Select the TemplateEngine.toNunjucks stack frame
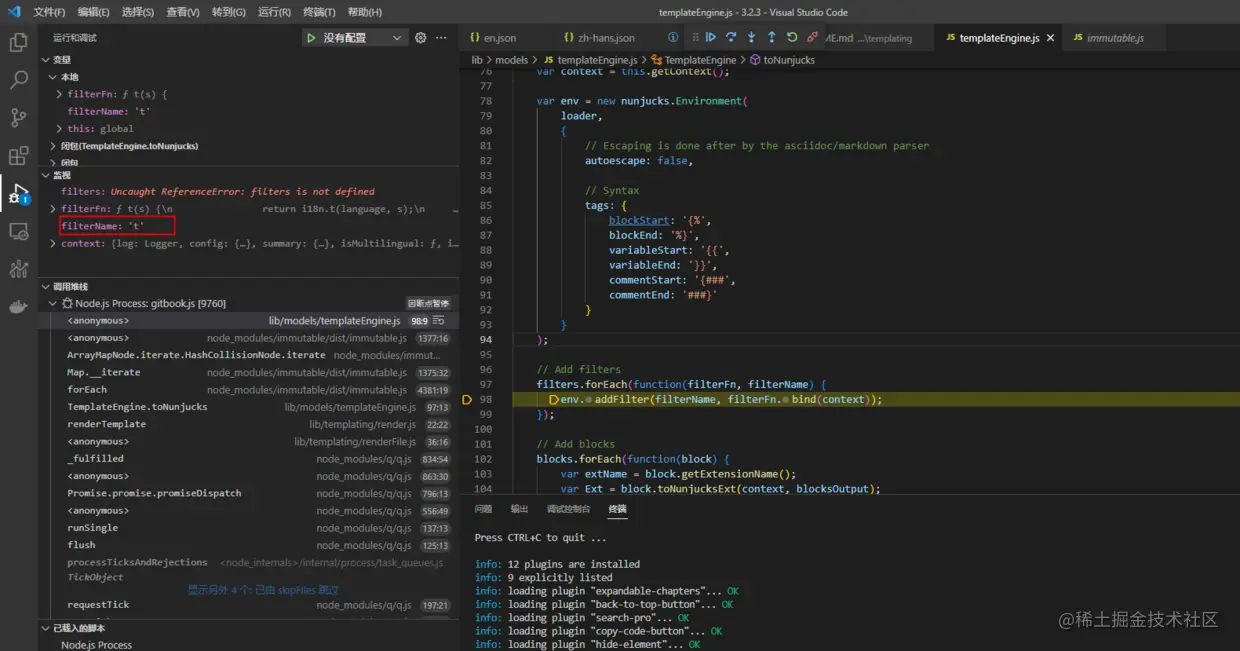This screenshot has width=1240, height=651. [137, 407]
